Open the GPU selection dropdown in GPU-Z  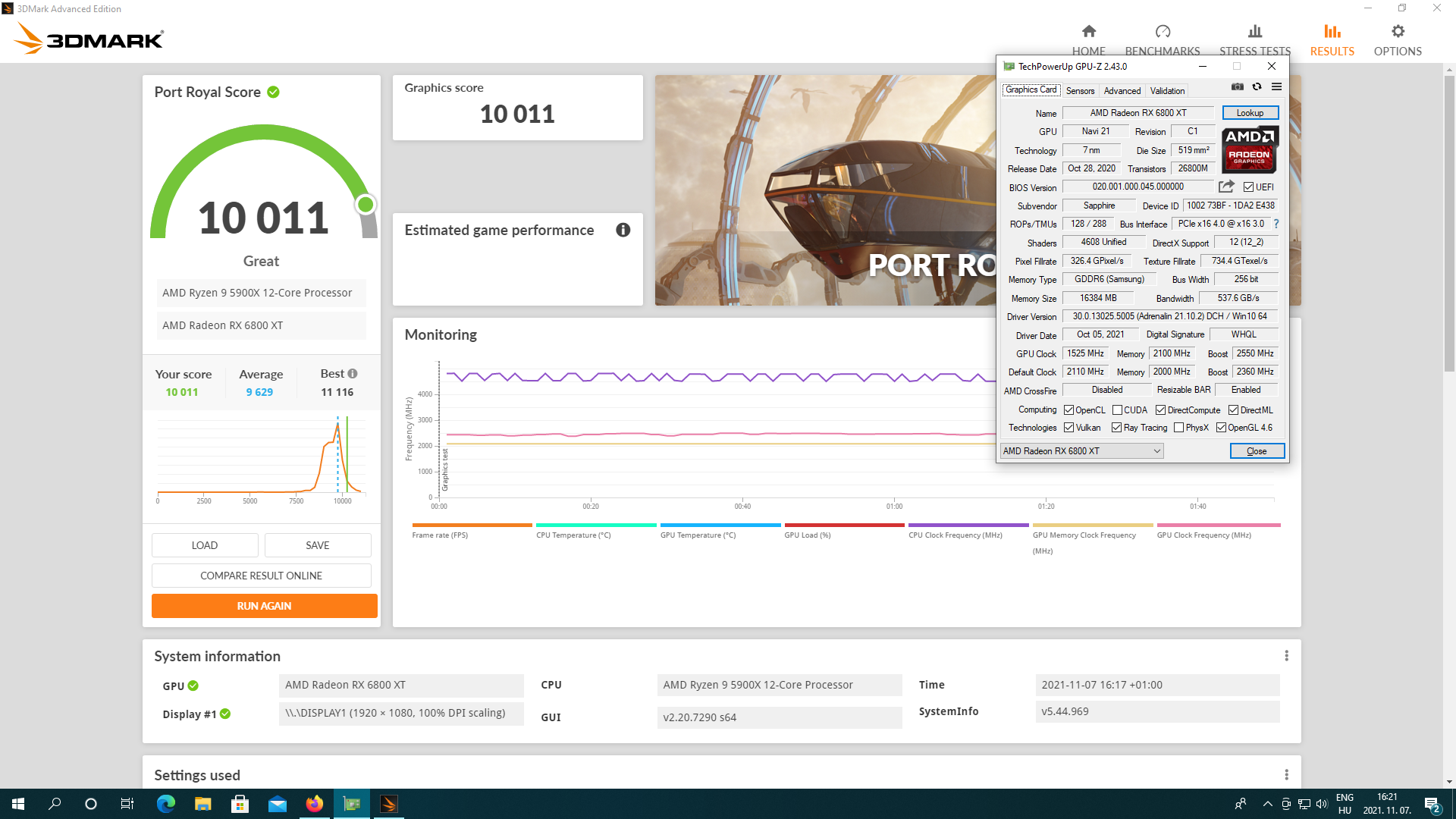(1081, 451)
